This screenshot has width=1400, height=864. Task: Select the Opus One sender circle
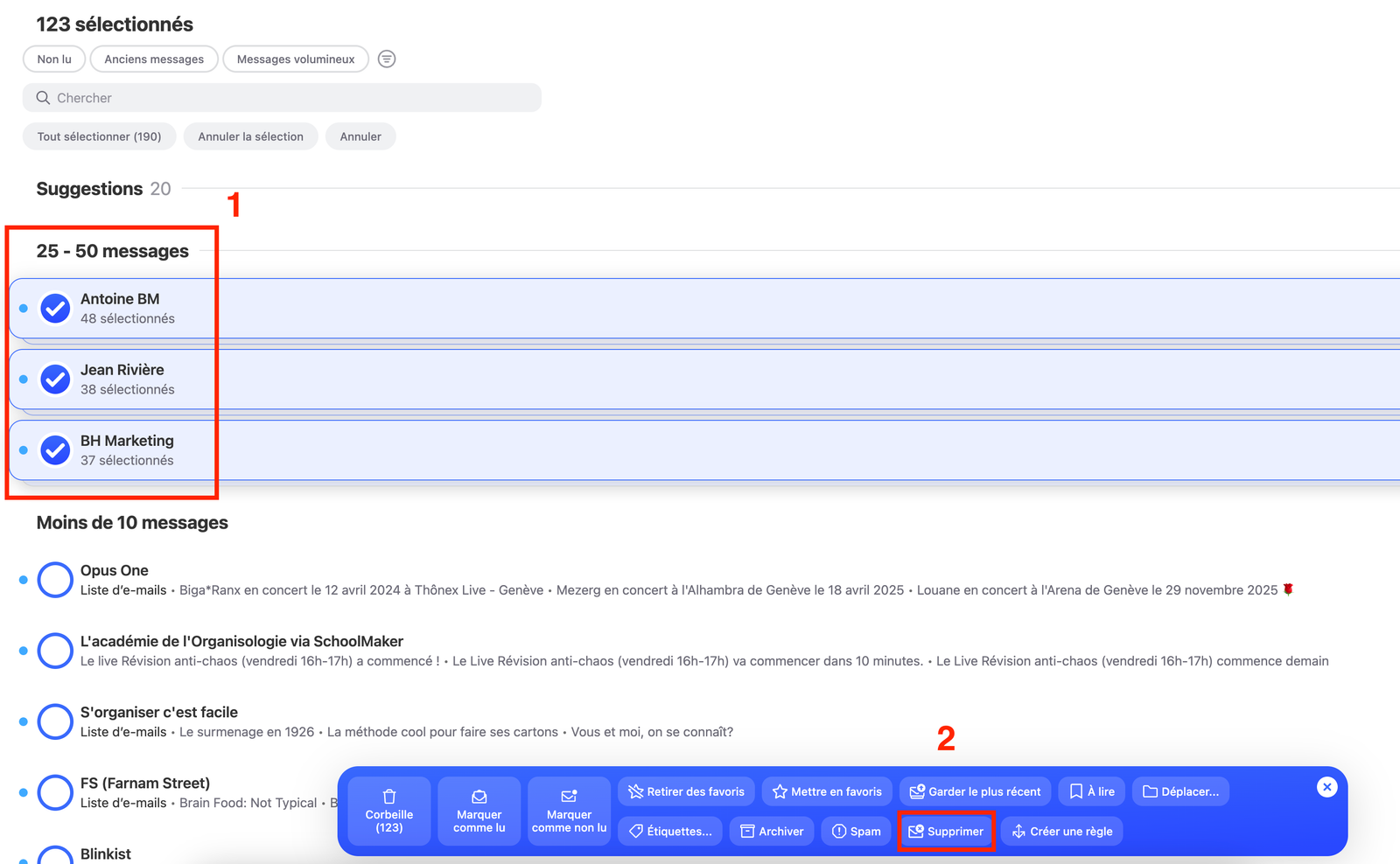(x=55, y=580)
